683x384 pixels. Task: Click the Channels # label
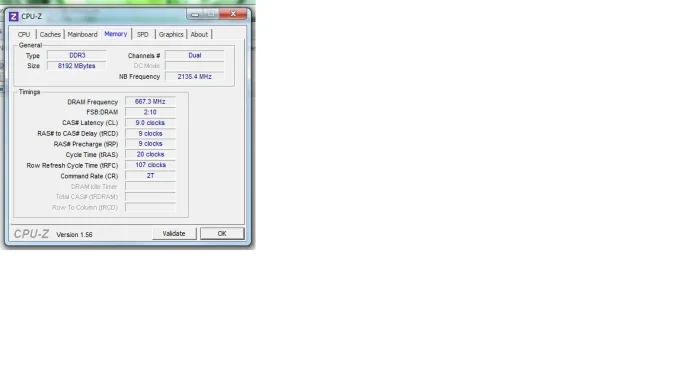click(144, 56)
